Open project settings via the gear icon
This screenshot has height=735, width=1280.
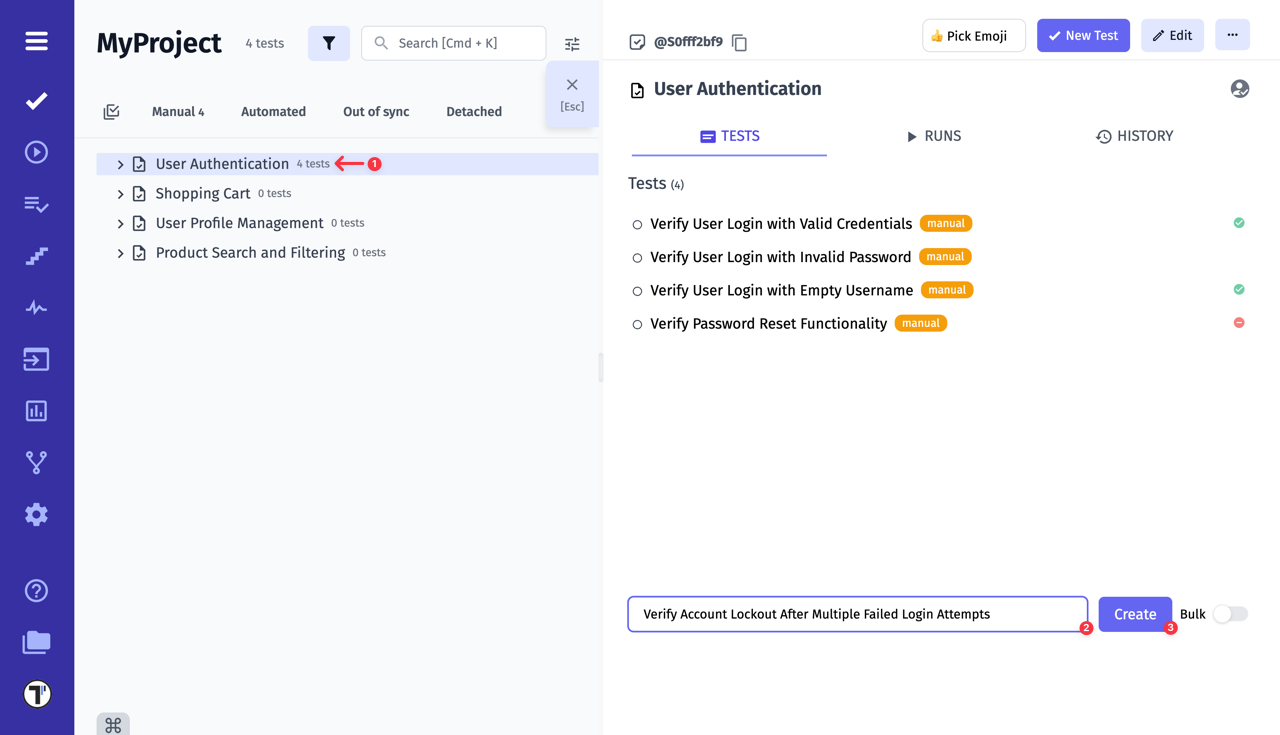pyautogui.click(x=36, y=514)
